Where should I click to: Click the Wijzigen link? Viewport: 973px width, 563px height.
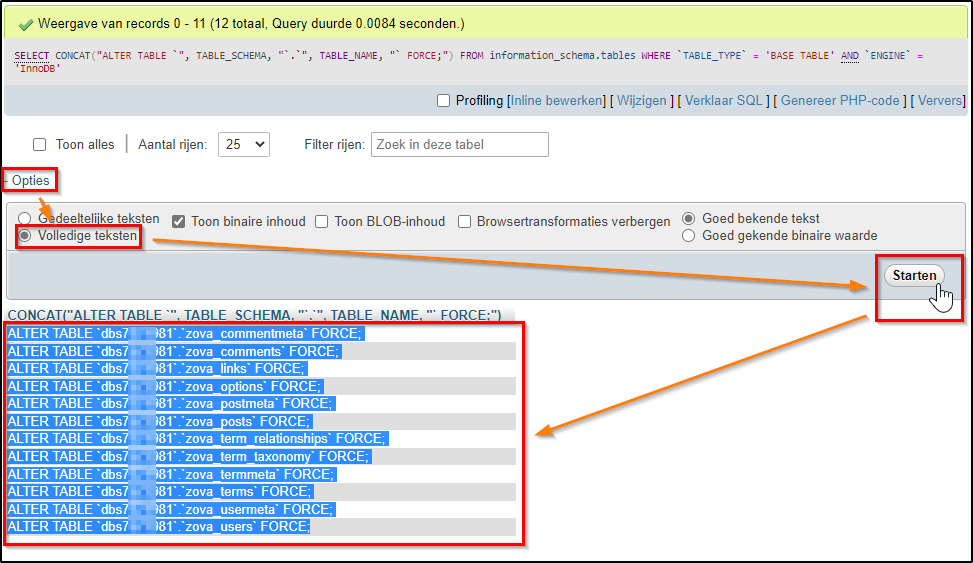click(641, 101)
